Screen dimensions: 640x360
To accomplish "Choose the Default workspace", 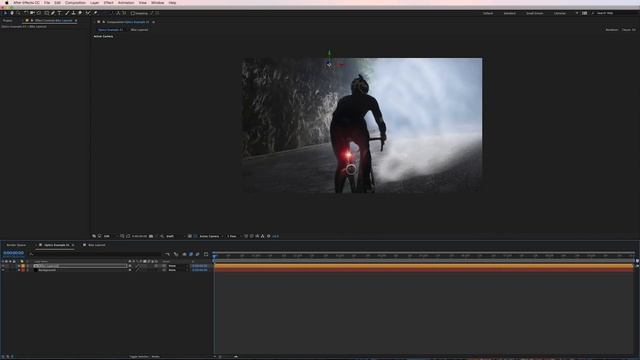I will [x=488, y=13].
